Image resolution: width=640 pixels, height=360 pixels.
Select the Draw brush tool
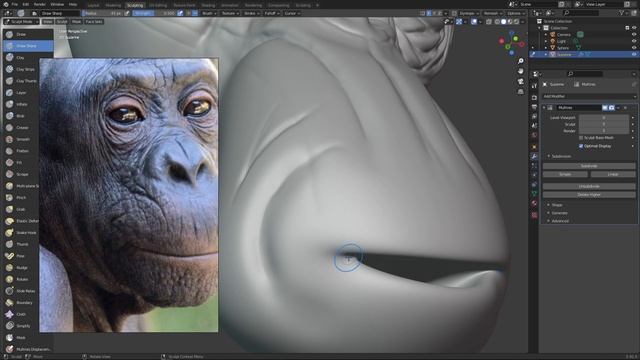pyautogui.click(x=28, y=34)
